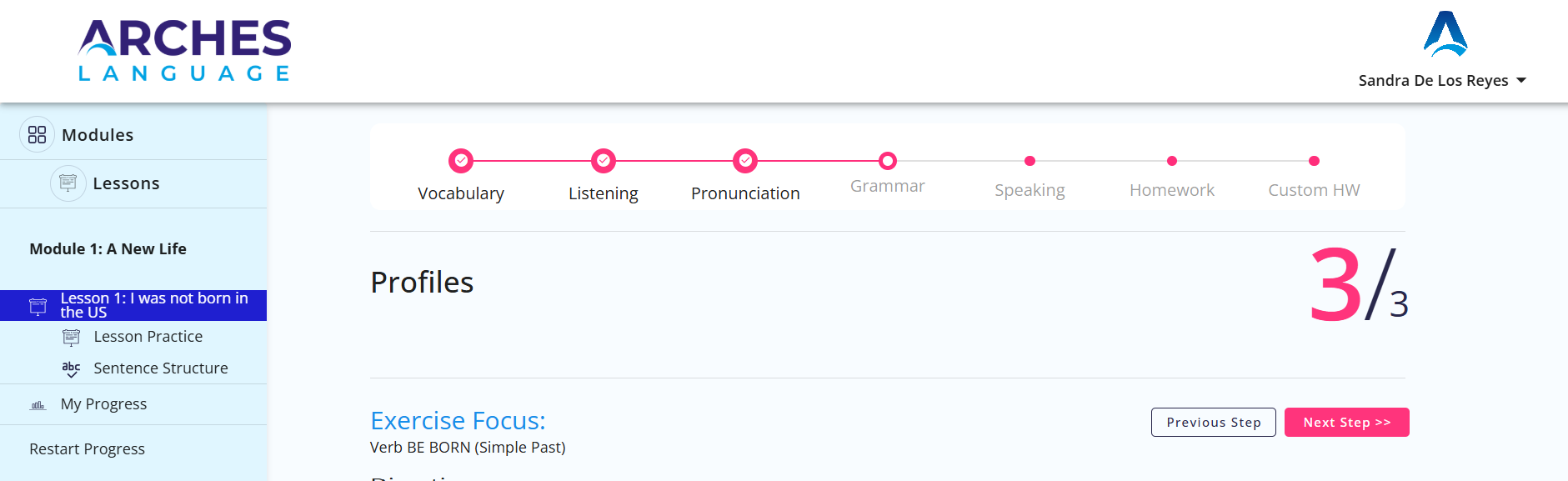Click Lesson 1 presentation icon in sidebar
The height and width of the screenshot is (481, 1568).
[38, 306]
